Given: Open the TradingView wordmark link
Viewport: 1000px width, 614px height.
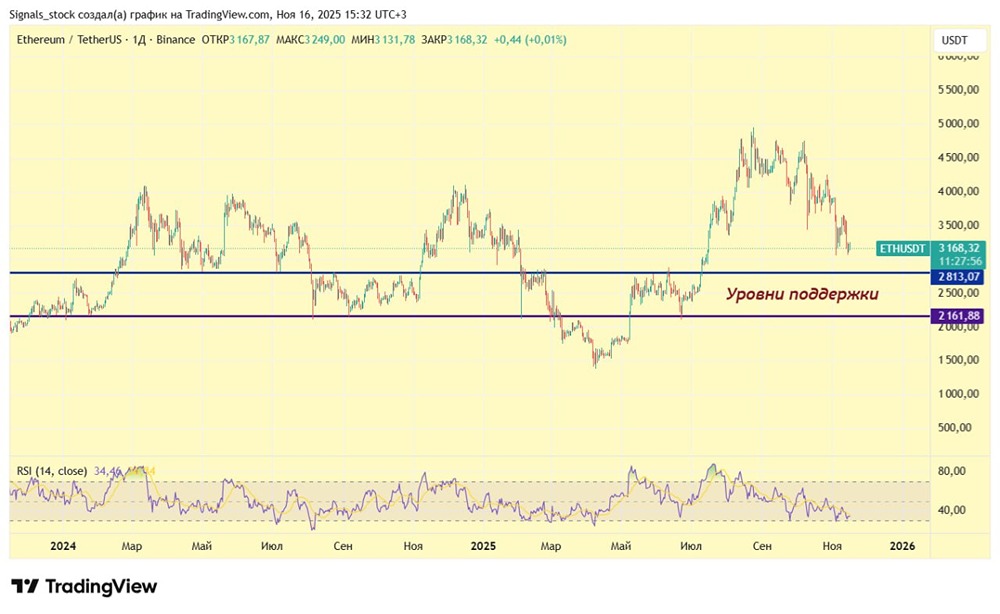Looking at the screenshot, I should pyautogui.click(x=101, y=587).
